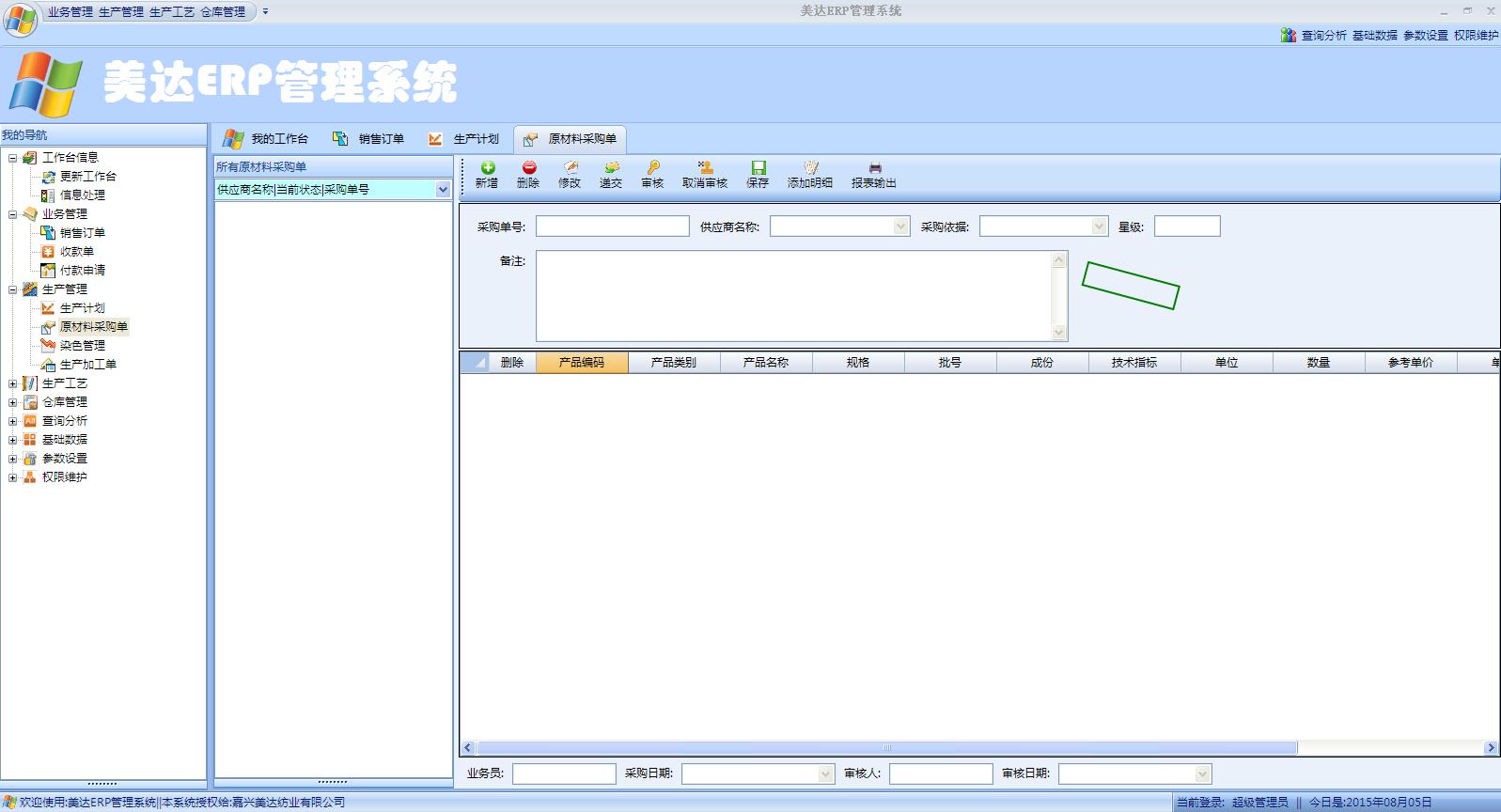Open the purchase order filter combo box
1501x812 pixels.
pos(443,190)
